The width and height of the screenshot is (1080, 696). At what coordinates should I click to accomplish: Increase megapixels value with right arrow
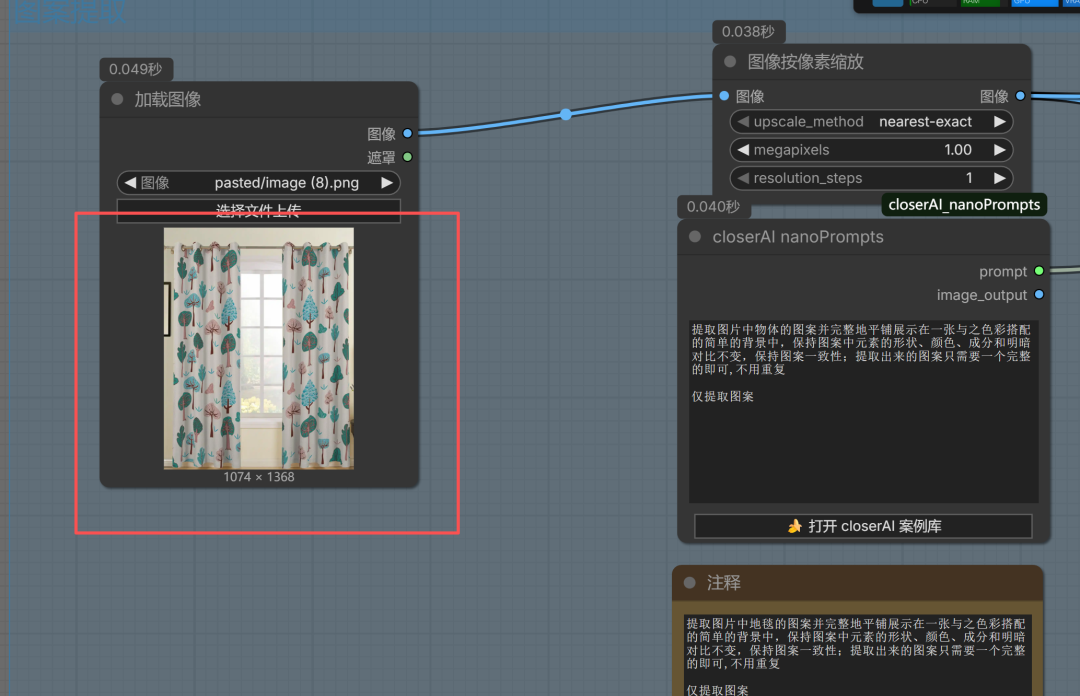click(999, 150)
